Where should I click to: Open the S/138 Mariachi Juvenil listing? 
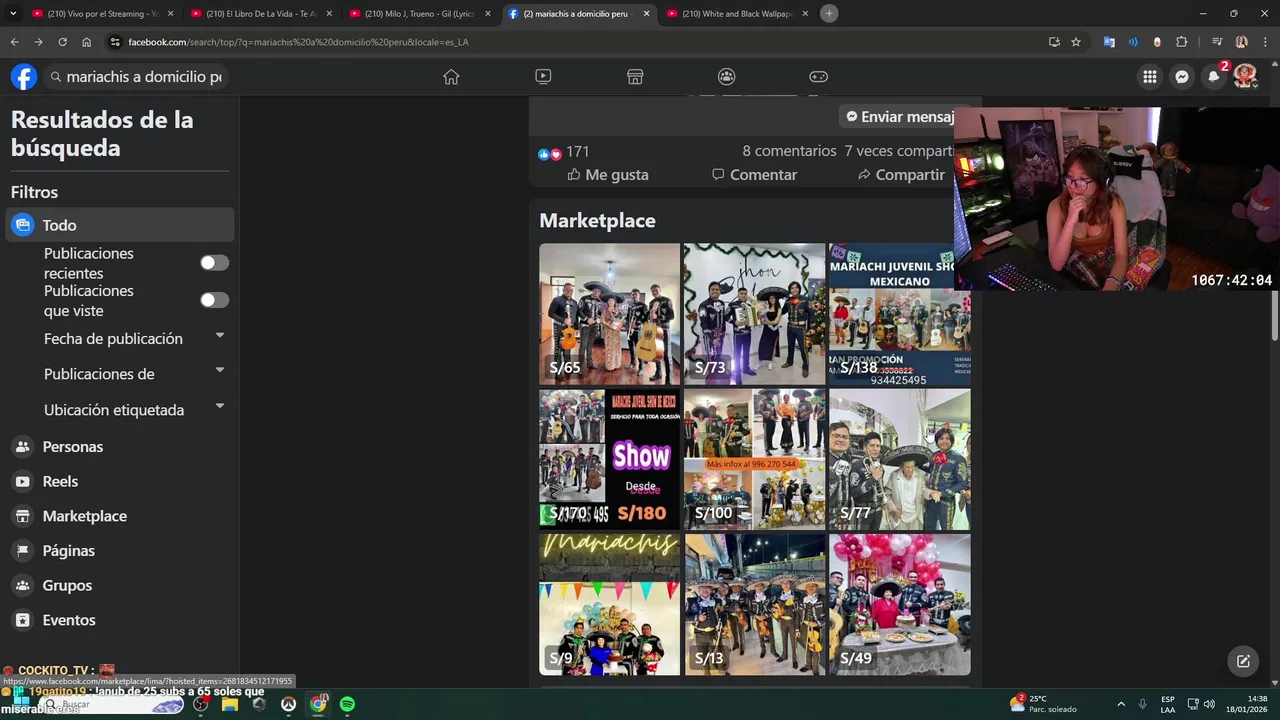click(899, 314)
